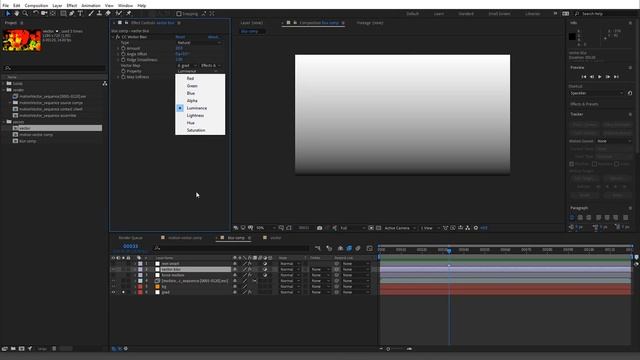Click the stopwatch next to Amount

click(x=123, y=48)
